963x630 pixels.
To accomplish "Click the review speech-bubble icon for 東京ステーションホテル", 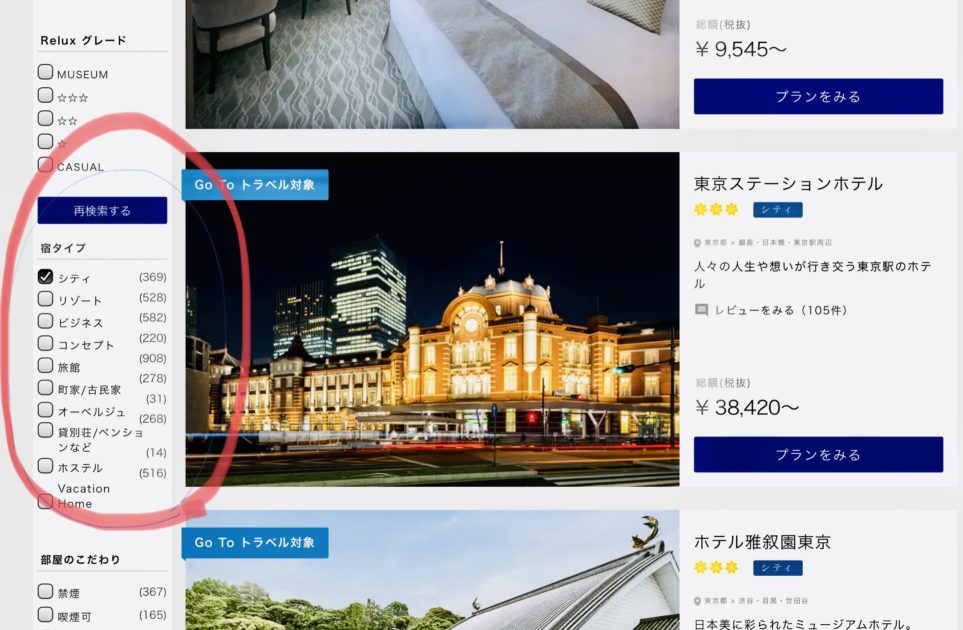I will [x=701, y=310].
